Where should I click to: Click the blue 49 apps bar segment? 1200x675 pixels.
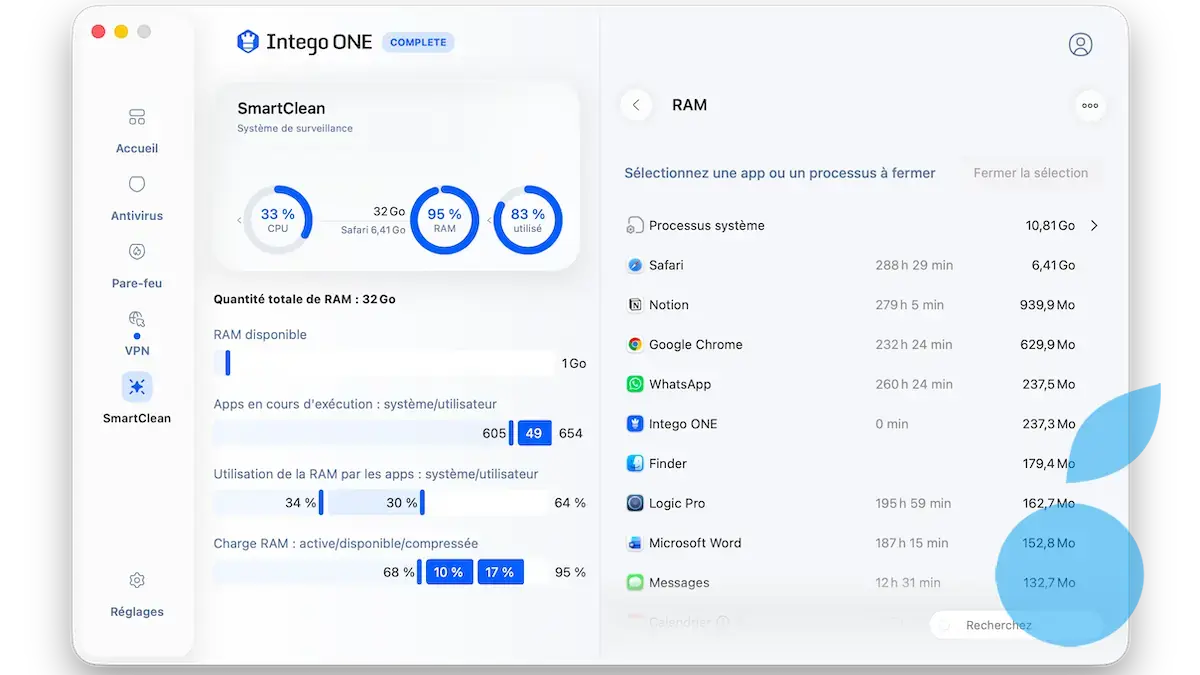[534, 433]
